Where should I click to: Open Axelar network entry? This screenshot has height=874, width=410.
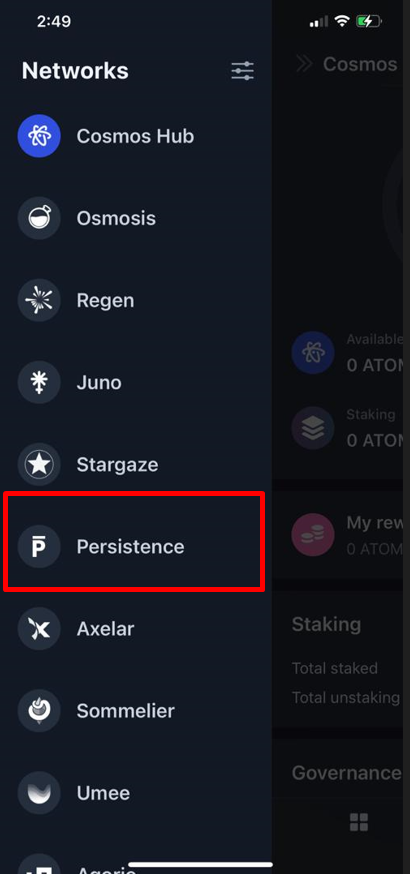pyautogui.click(x=136, y=629)
